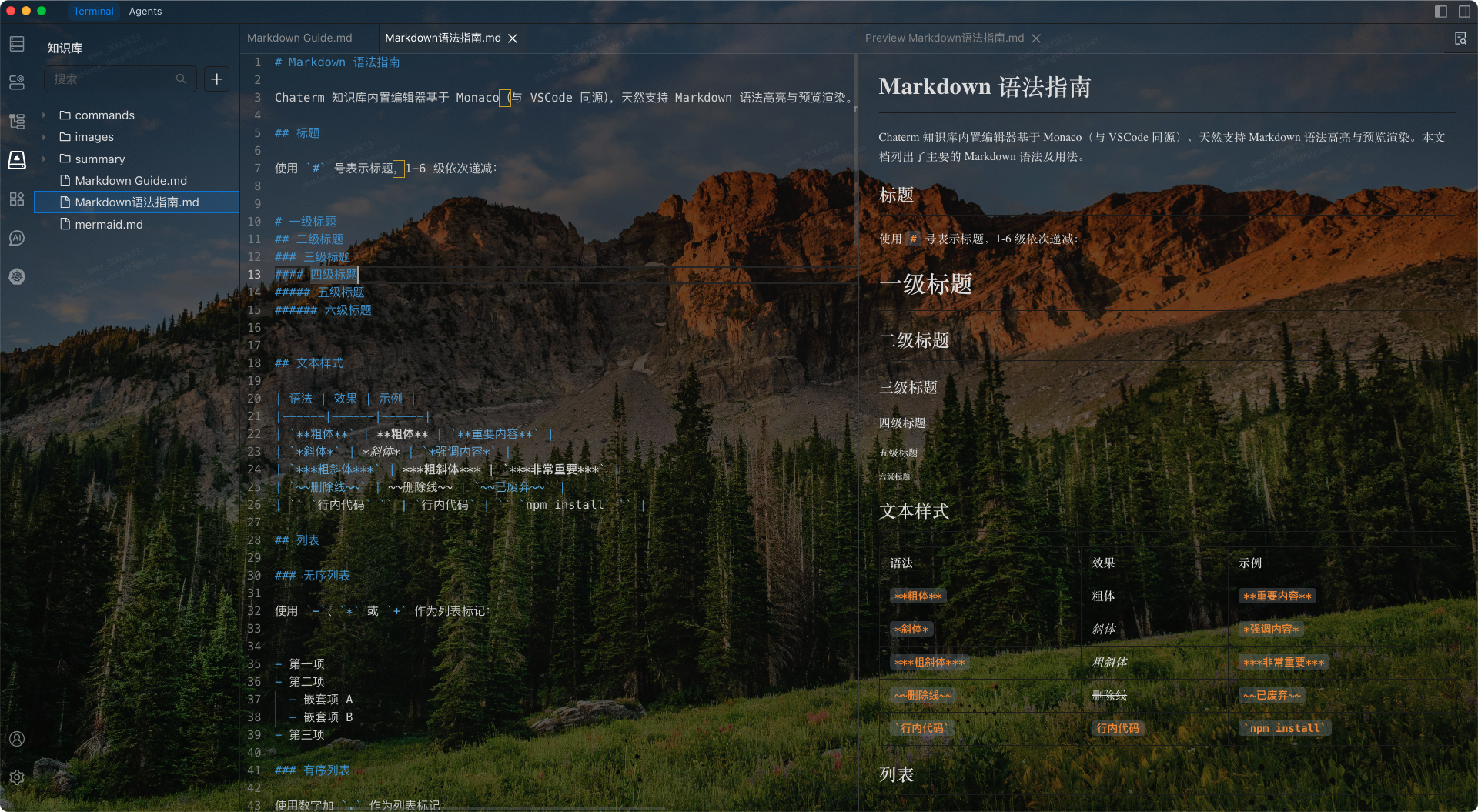This screenshot has width=1478, height=812.
Task: Toggle the right sidebar panel visibility
Action: [x=1463, y=11]
